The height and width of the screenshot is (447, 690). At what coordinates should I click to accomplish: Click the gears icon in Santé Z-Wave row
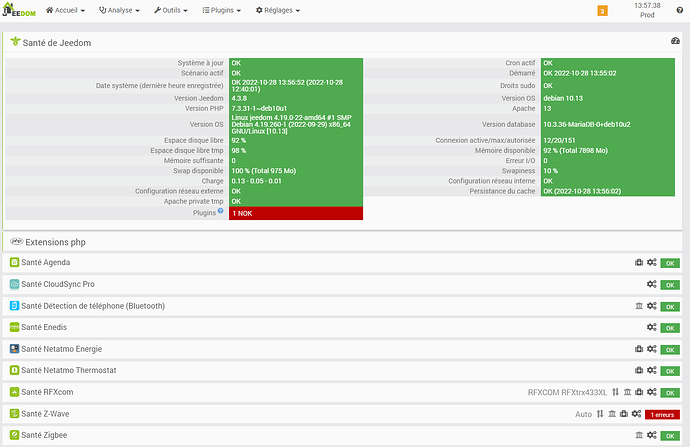[x=636, y=414]
